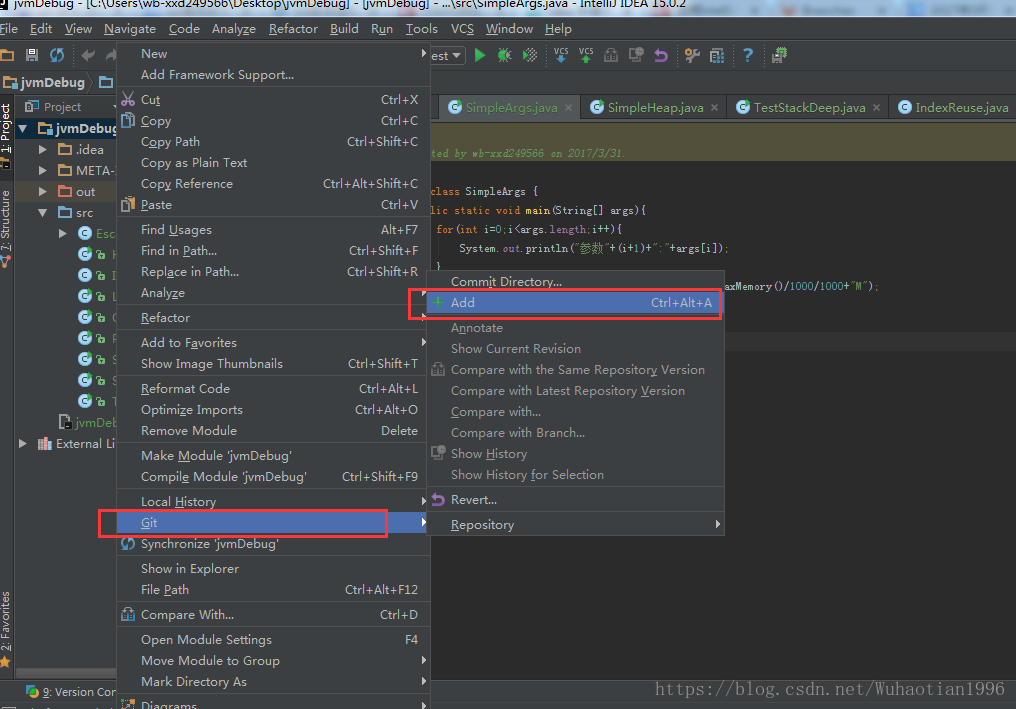Viewport: 1016px width, 709px height.
Task: Close the SimpleArgs.java tab
Action: pos(568,108)
